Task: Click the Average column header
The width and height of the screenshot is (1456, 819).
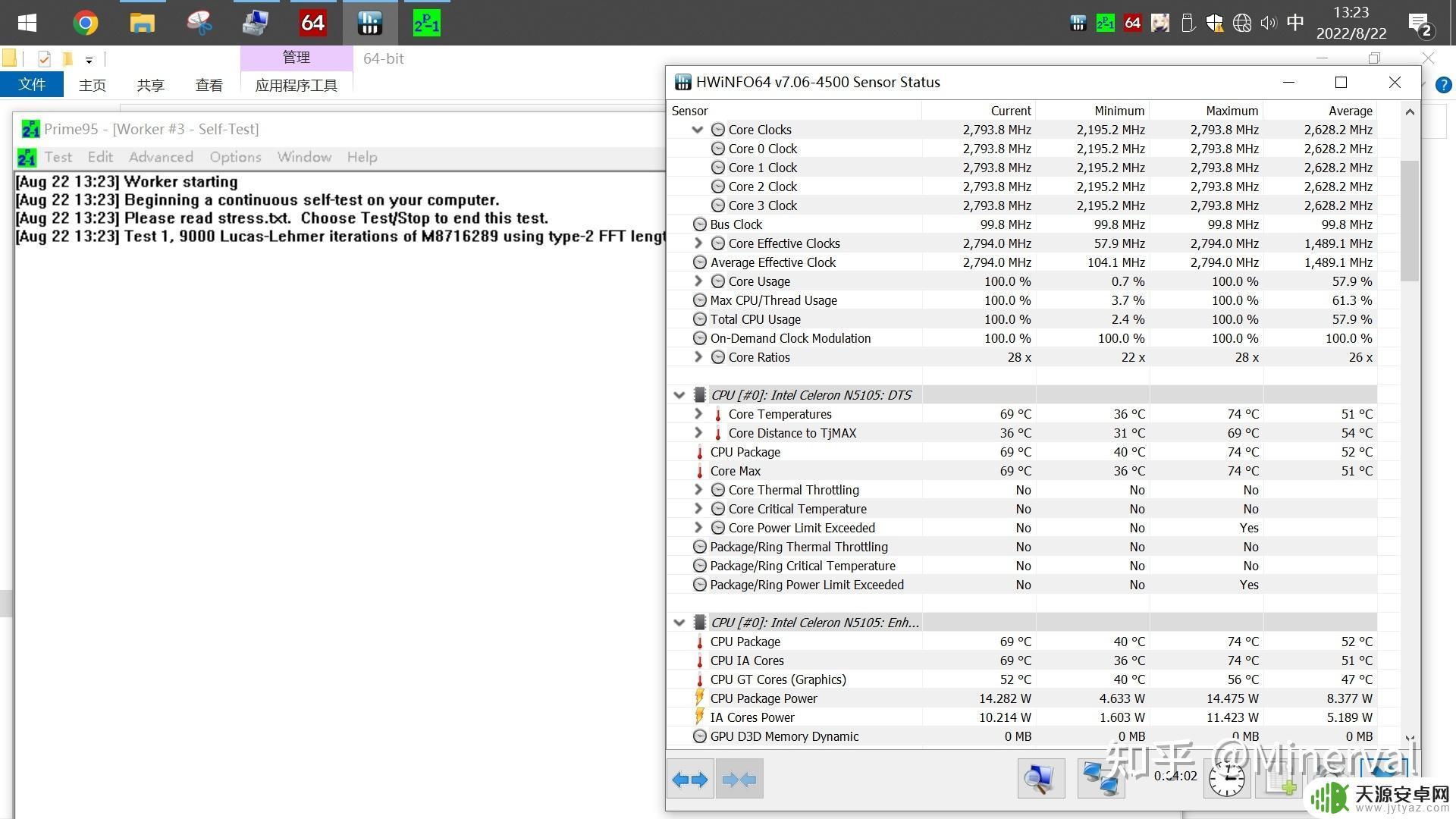Action: 1320,111
